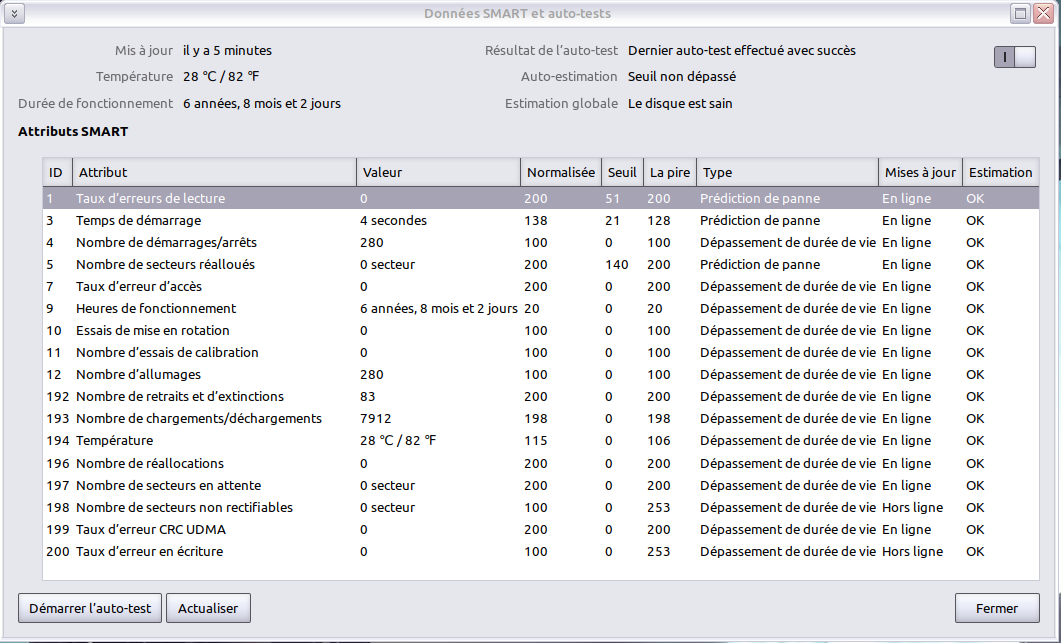This screenshot has height=643, width=1061.
Task: Click the worst value 128
Action: click(658, 221)
